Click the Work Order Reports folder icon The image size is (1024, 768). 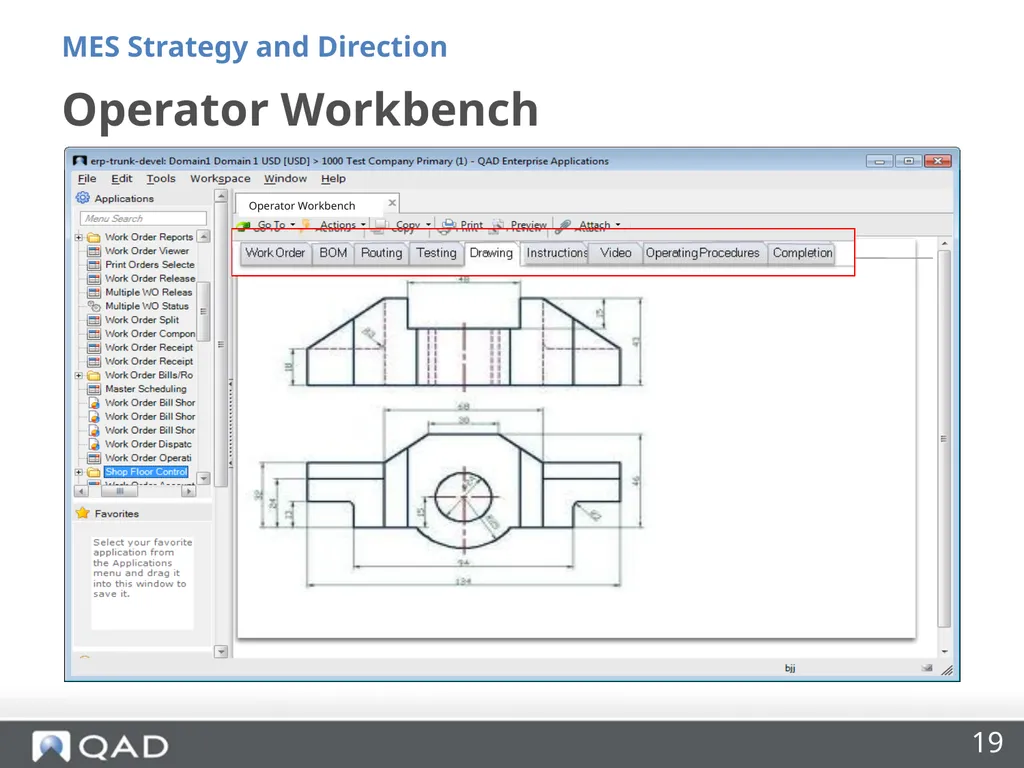(94, 237)
